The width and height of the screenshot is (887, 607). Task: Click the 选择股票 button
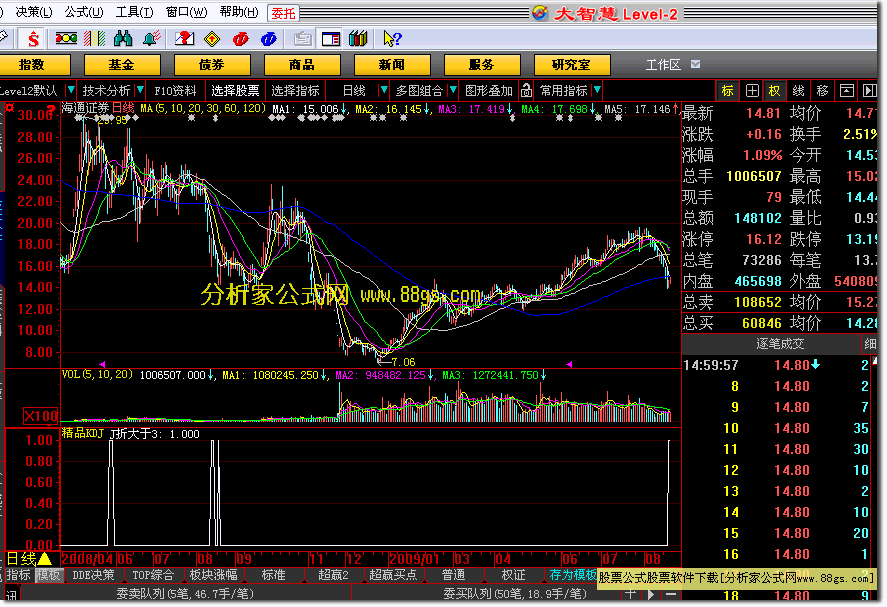pyautogui.click(x=235, y=91)
